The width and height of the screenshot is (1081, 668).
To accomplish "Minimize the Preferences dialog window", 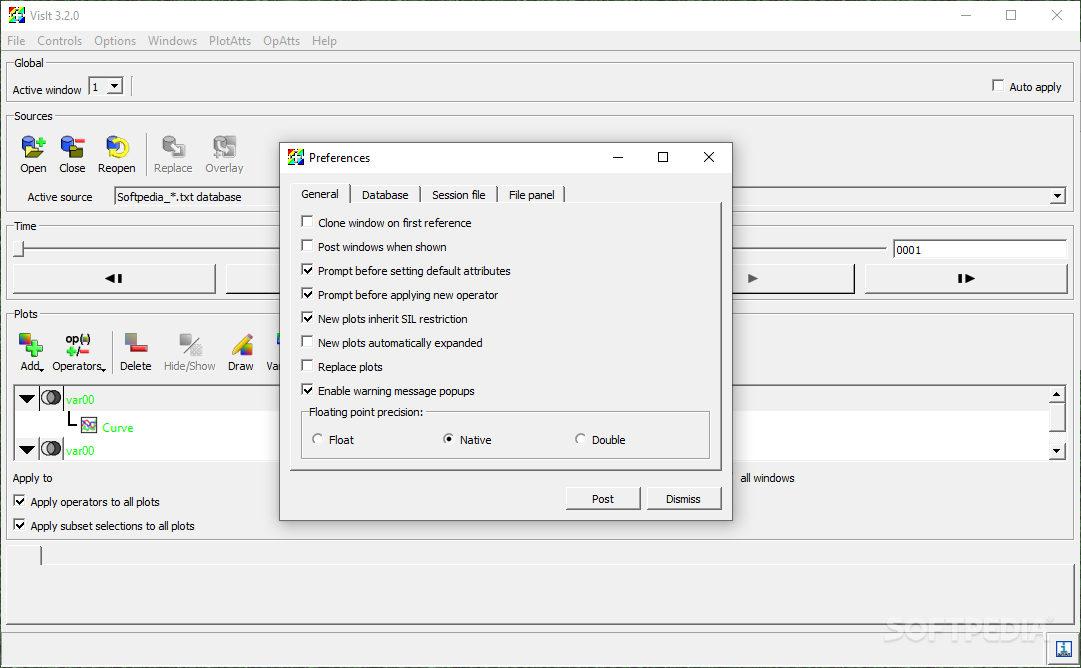I will (x=618, y=157).
